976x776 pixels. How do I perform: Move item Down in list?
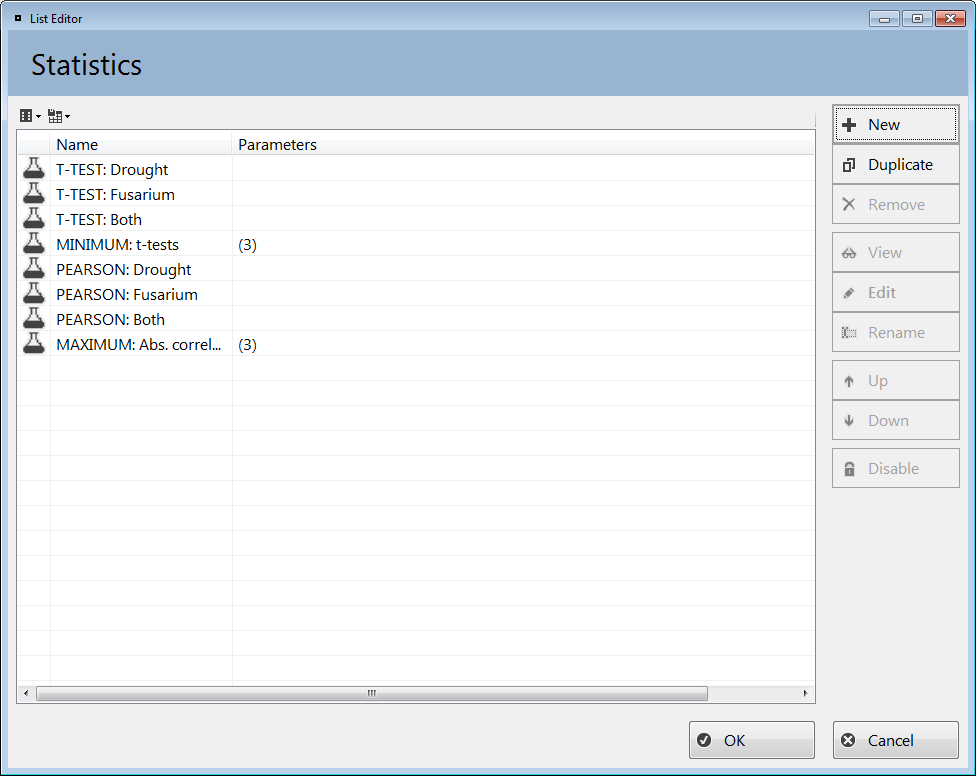coord(895,420)
